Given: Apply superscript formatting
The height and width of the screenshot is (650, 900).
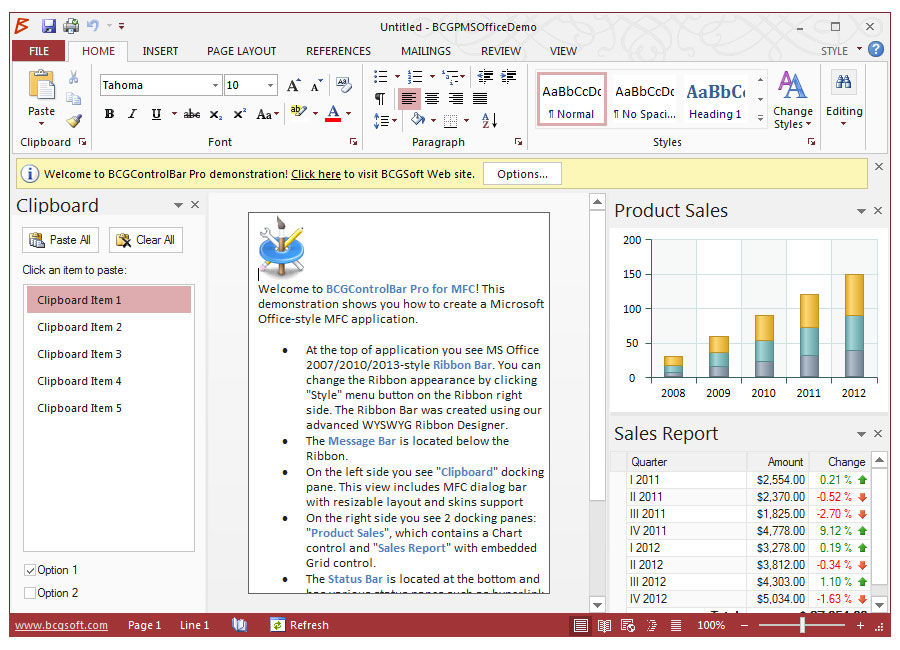Looking at the screenshot, I should 240,114.
